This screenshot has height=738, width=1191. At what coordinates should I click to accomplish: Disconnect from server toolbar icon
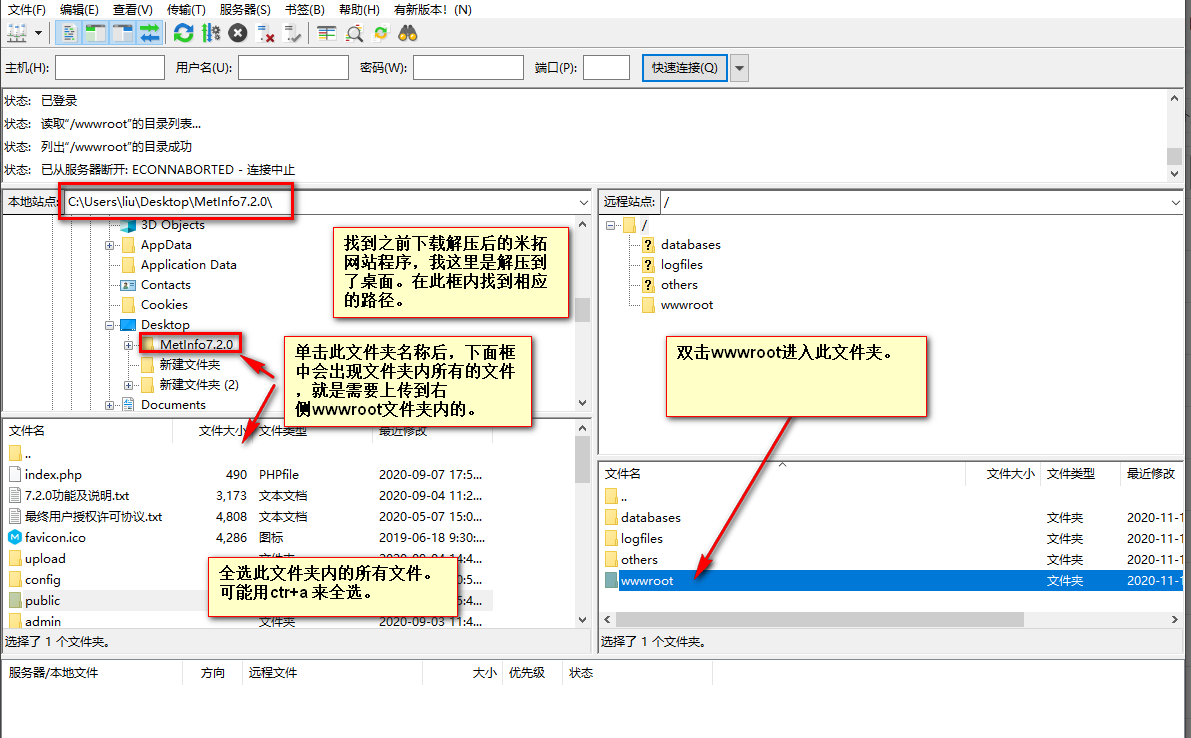265,33
